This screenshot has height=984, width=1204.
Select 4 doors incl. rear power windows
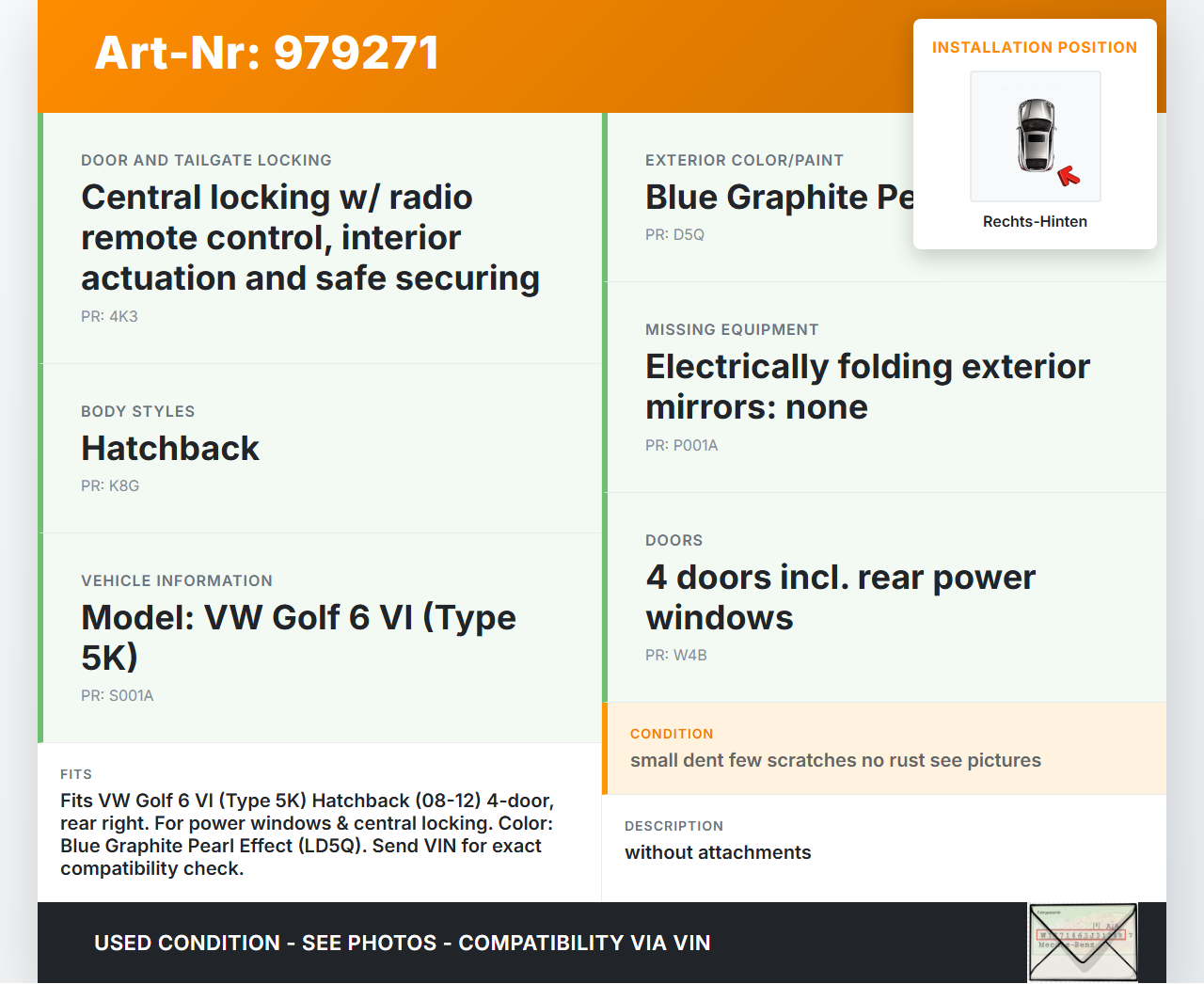pyautogui.click(x=840, y=597)
